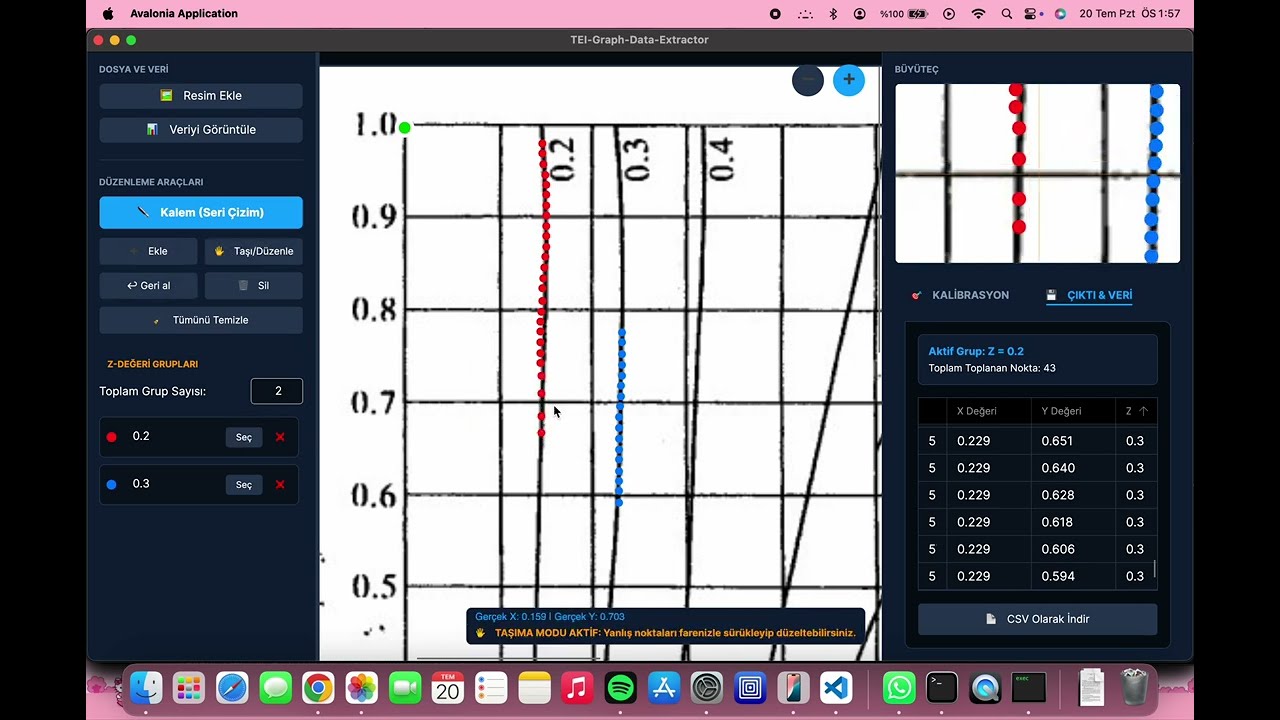Image resolution: width=1280 pixels, height=720 pixels.
Task: Click the Geri al undo button
Action: click(x=148, y=286)
